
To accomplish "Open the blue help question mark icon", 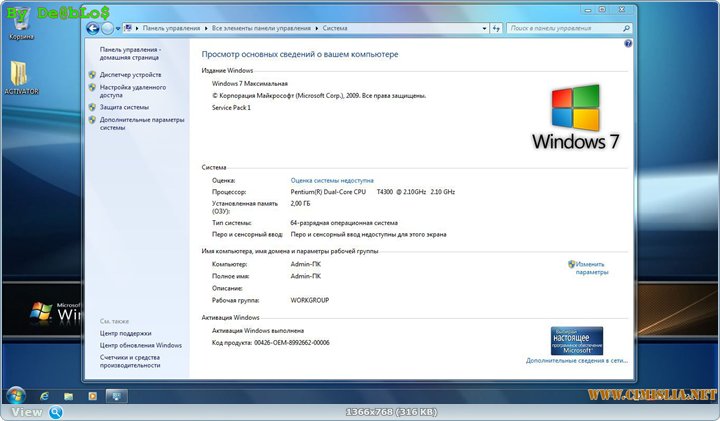I will click(627, 45).
